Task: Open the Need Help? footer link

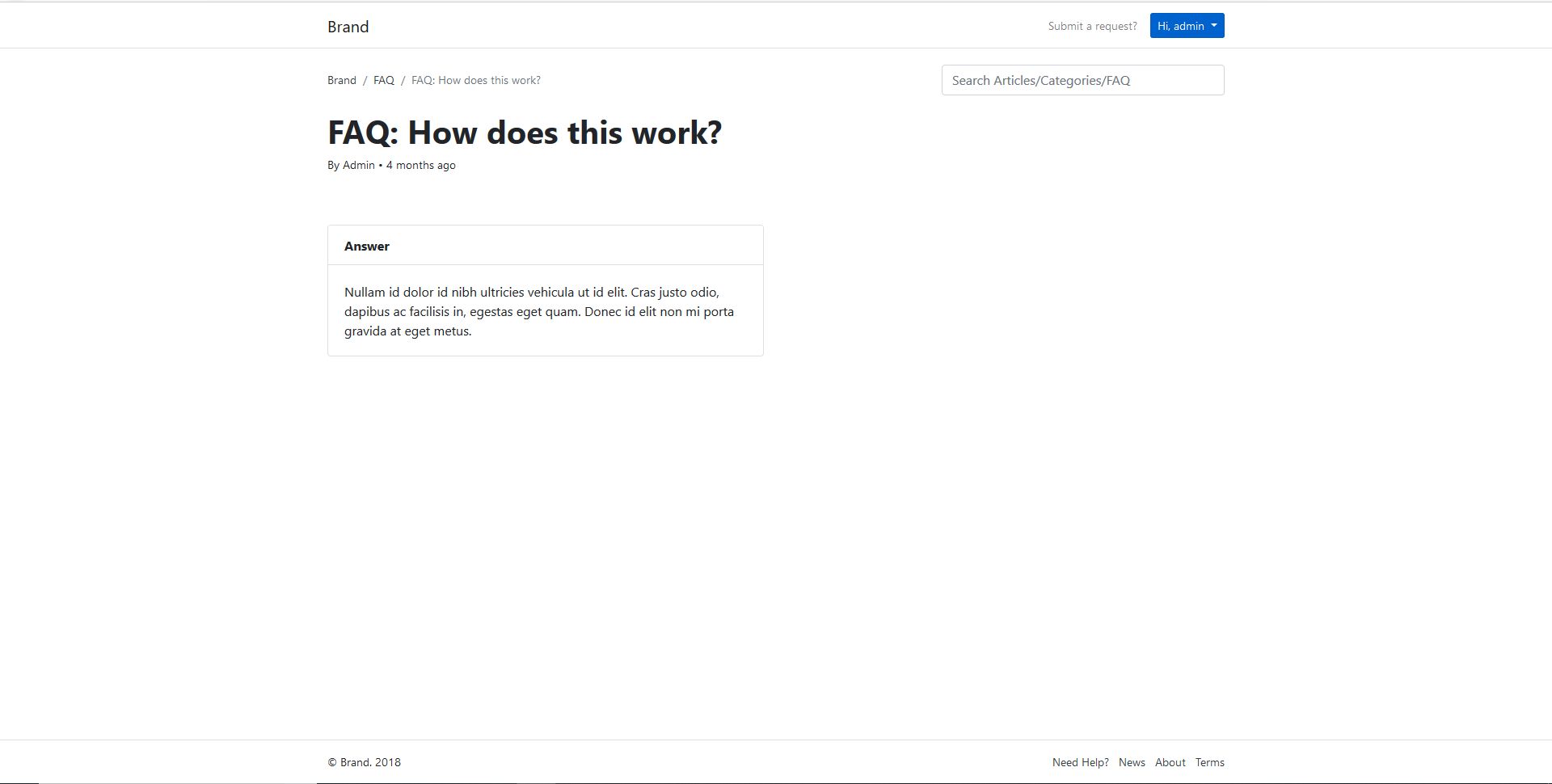Action: (1080, 762)
